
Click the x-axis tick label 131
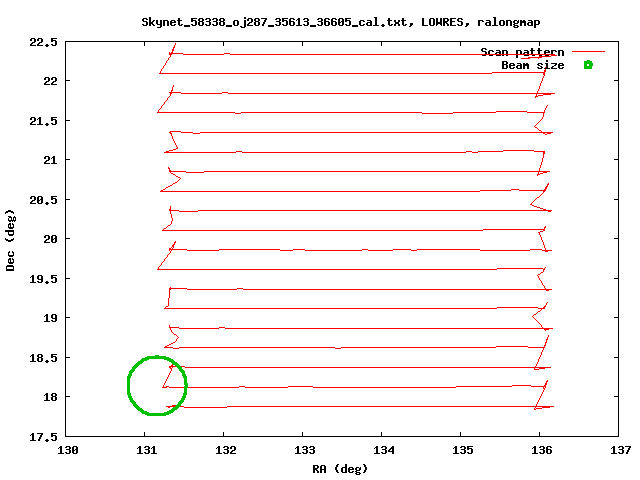147,450
